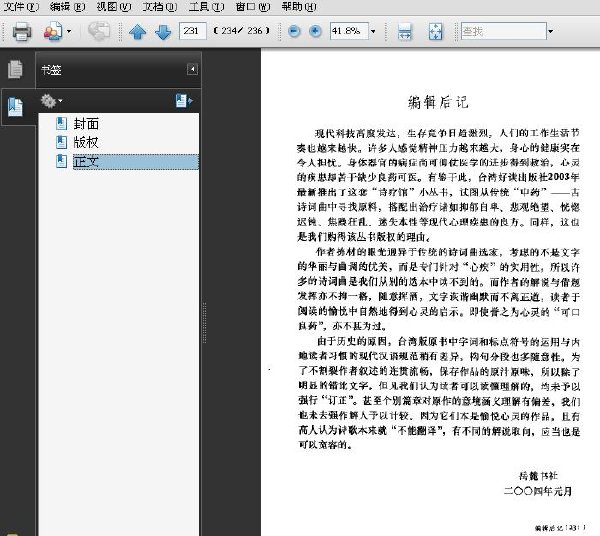Viewport: 600px width, 536px height.
Task: Click the bookmark icon beside 版权
Action: [x=61, y=142]
